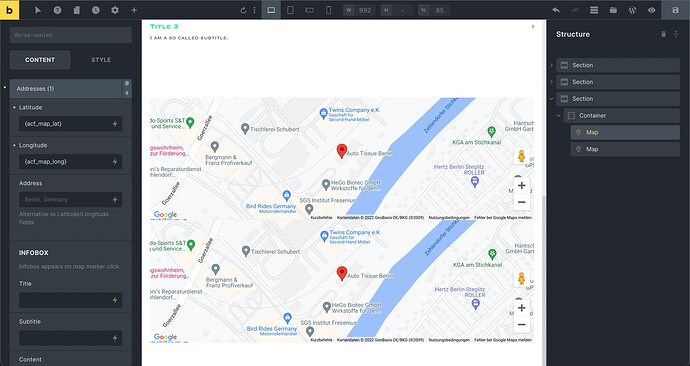
Task: Click the Bricks logo in top corner
Action: (9, 10)
